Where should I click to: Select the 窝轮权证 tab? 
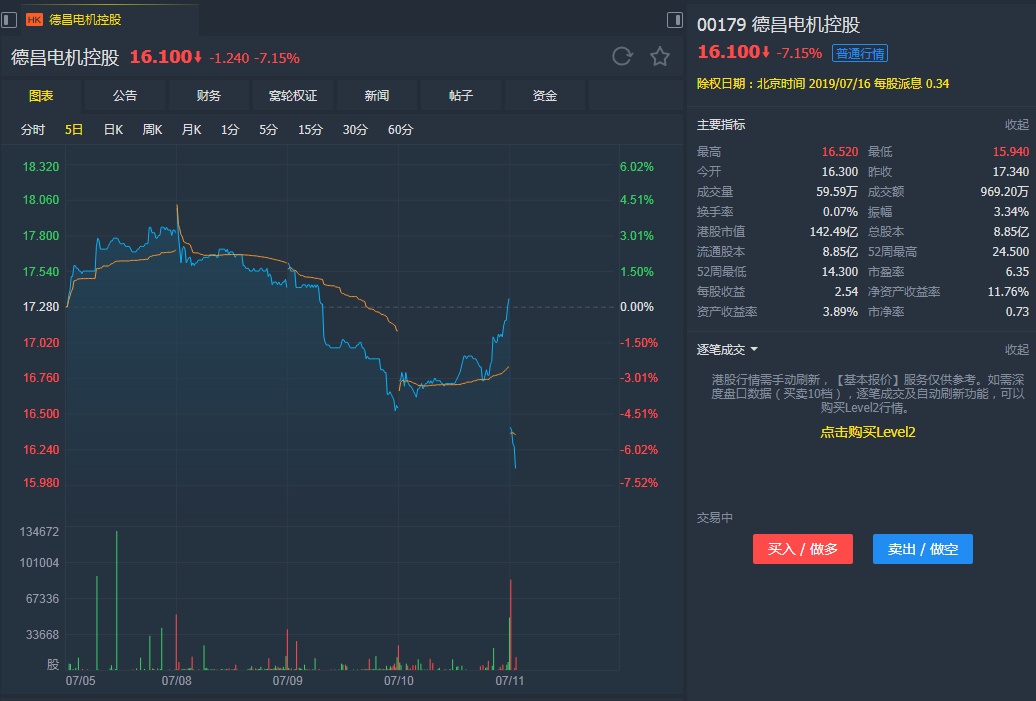[x=293, y=96]
